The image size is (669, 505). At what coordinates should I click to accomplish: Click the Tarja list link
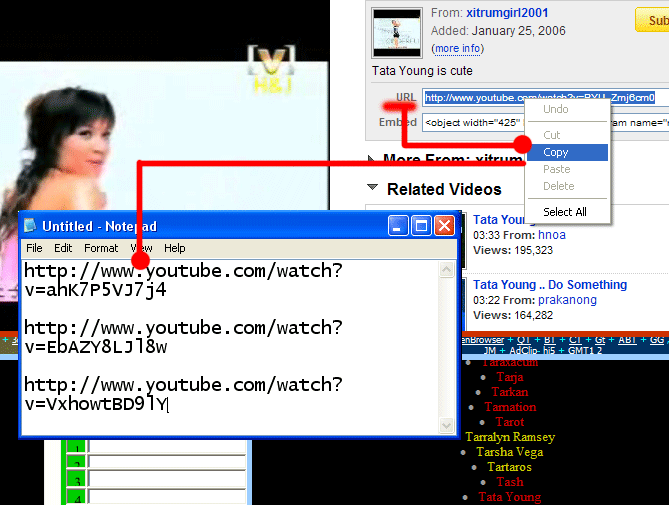click(x=510, y=377)
